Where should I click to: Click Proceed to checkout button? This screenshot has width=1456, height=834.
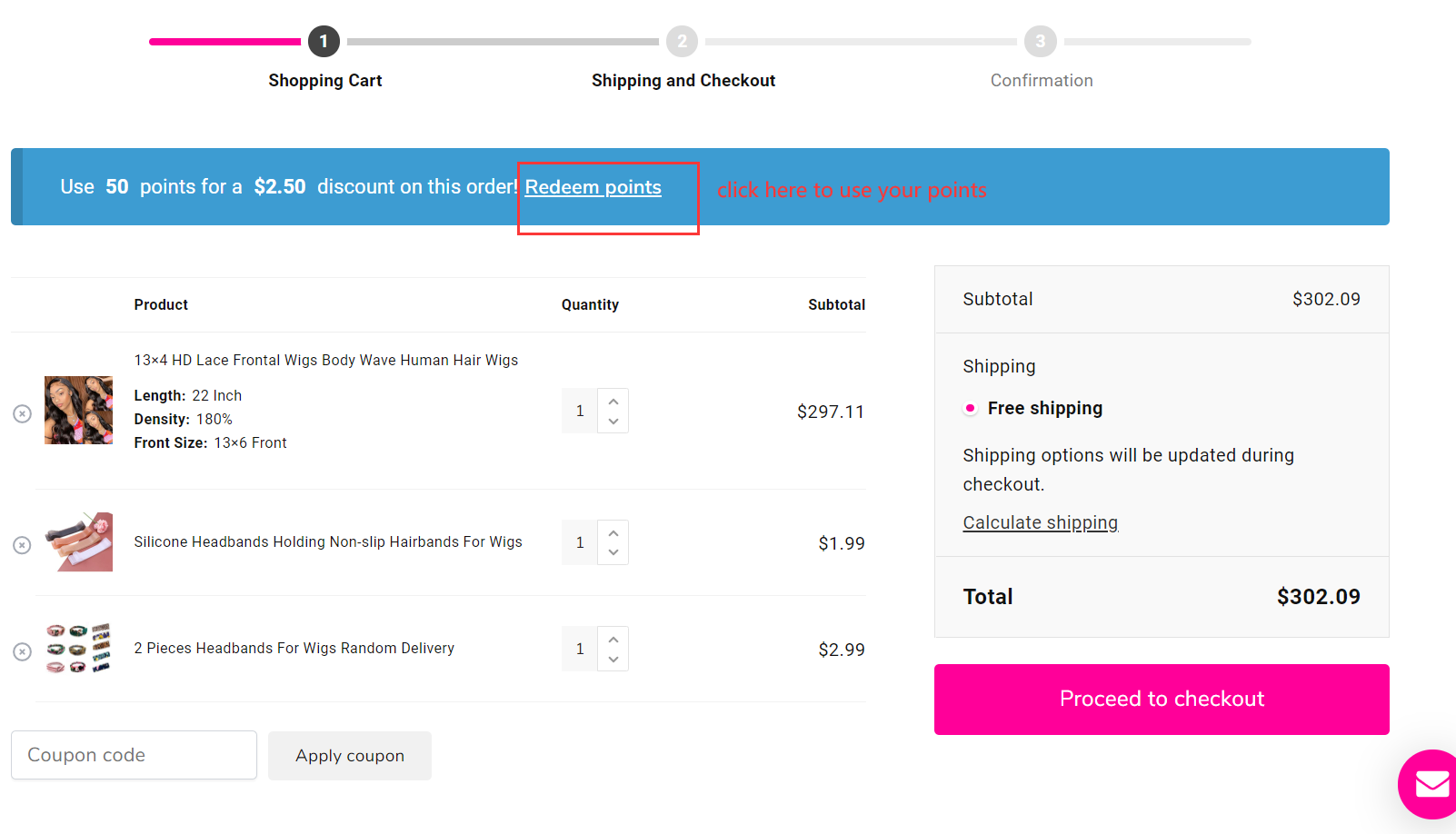pyautogui.click(x=1162, y=700)
